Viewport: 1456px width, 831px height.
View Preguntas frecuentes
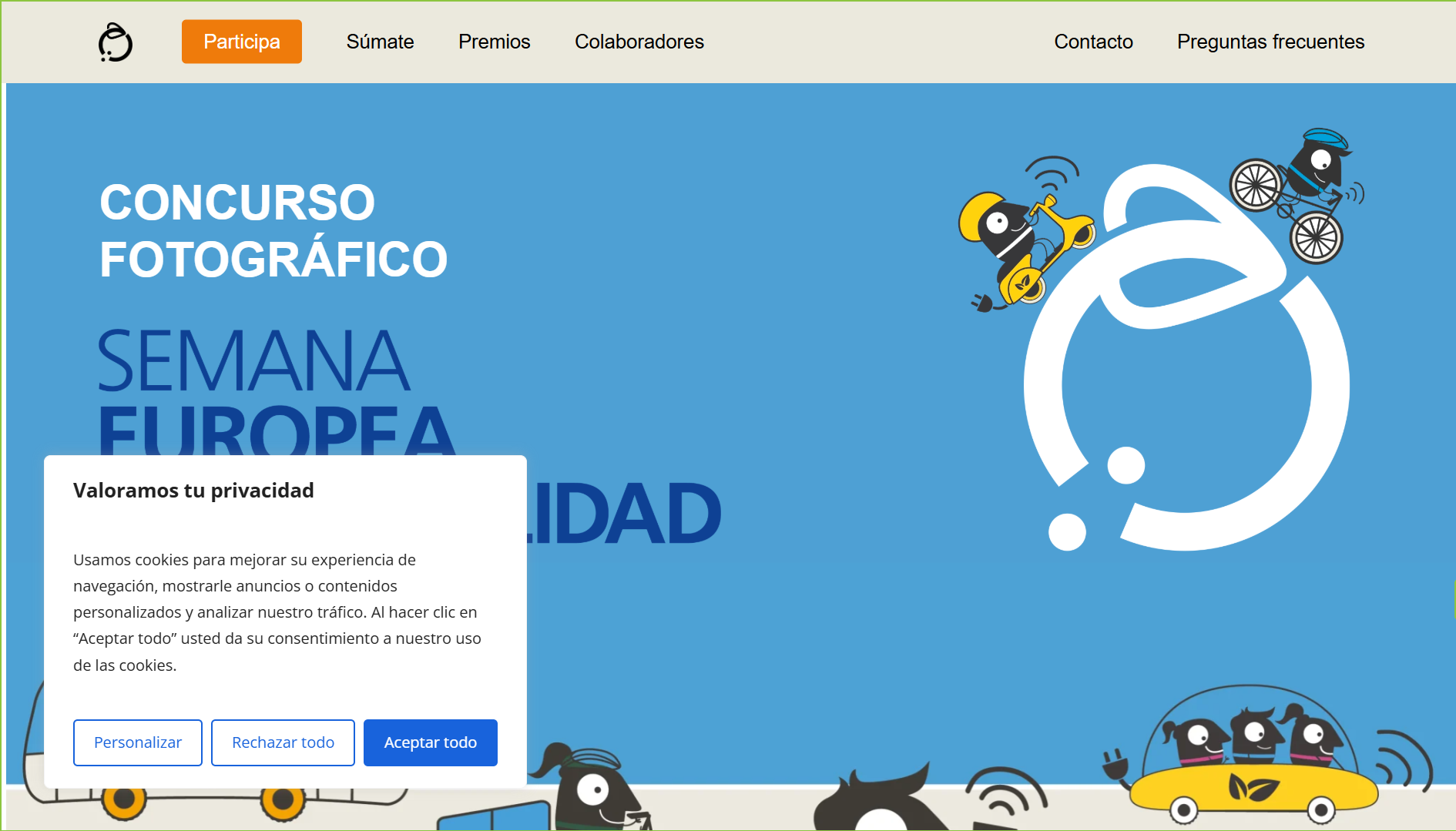point(1271,42)
